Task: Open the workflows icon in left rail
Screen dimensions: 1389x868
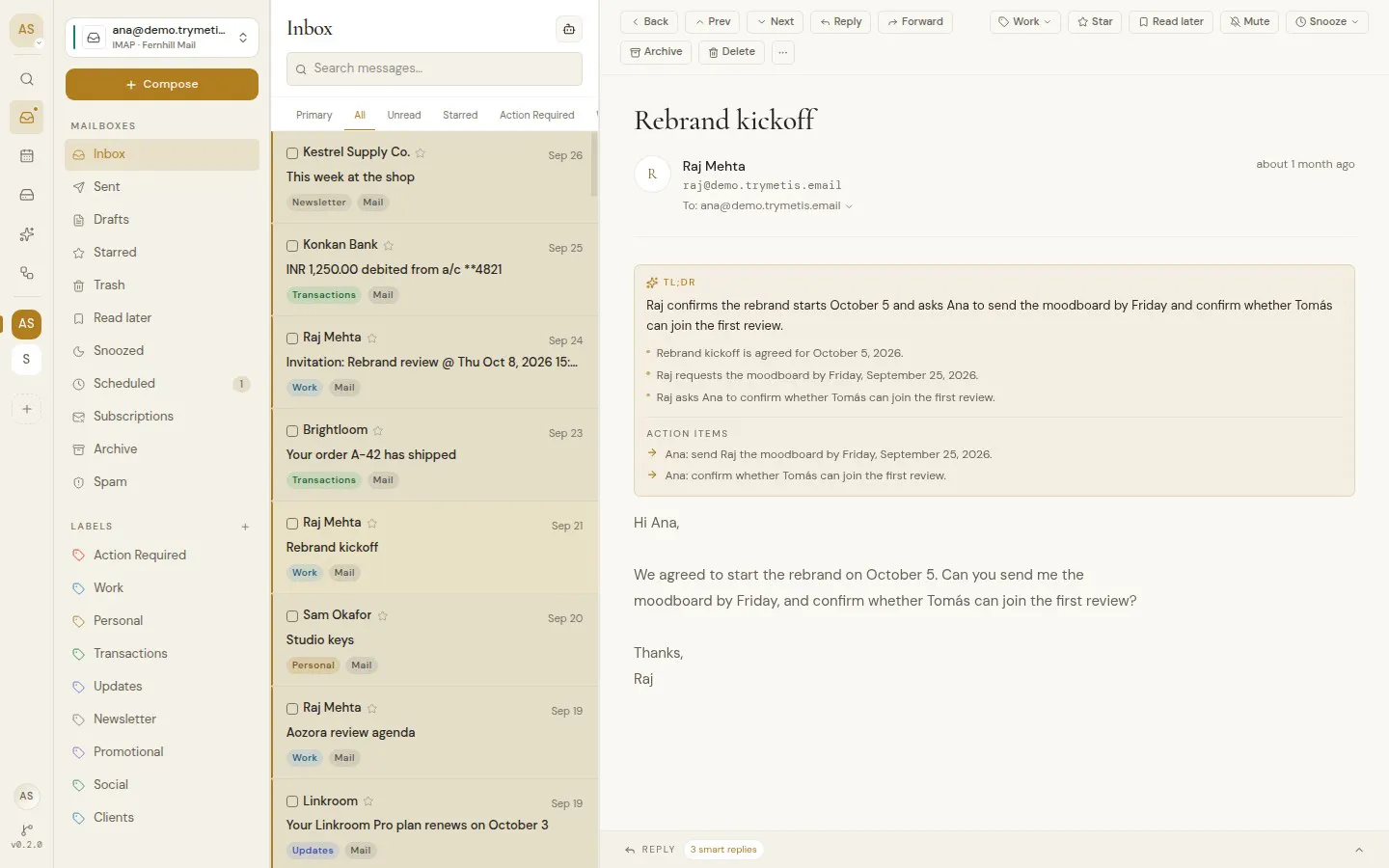Action: point(27,273)
